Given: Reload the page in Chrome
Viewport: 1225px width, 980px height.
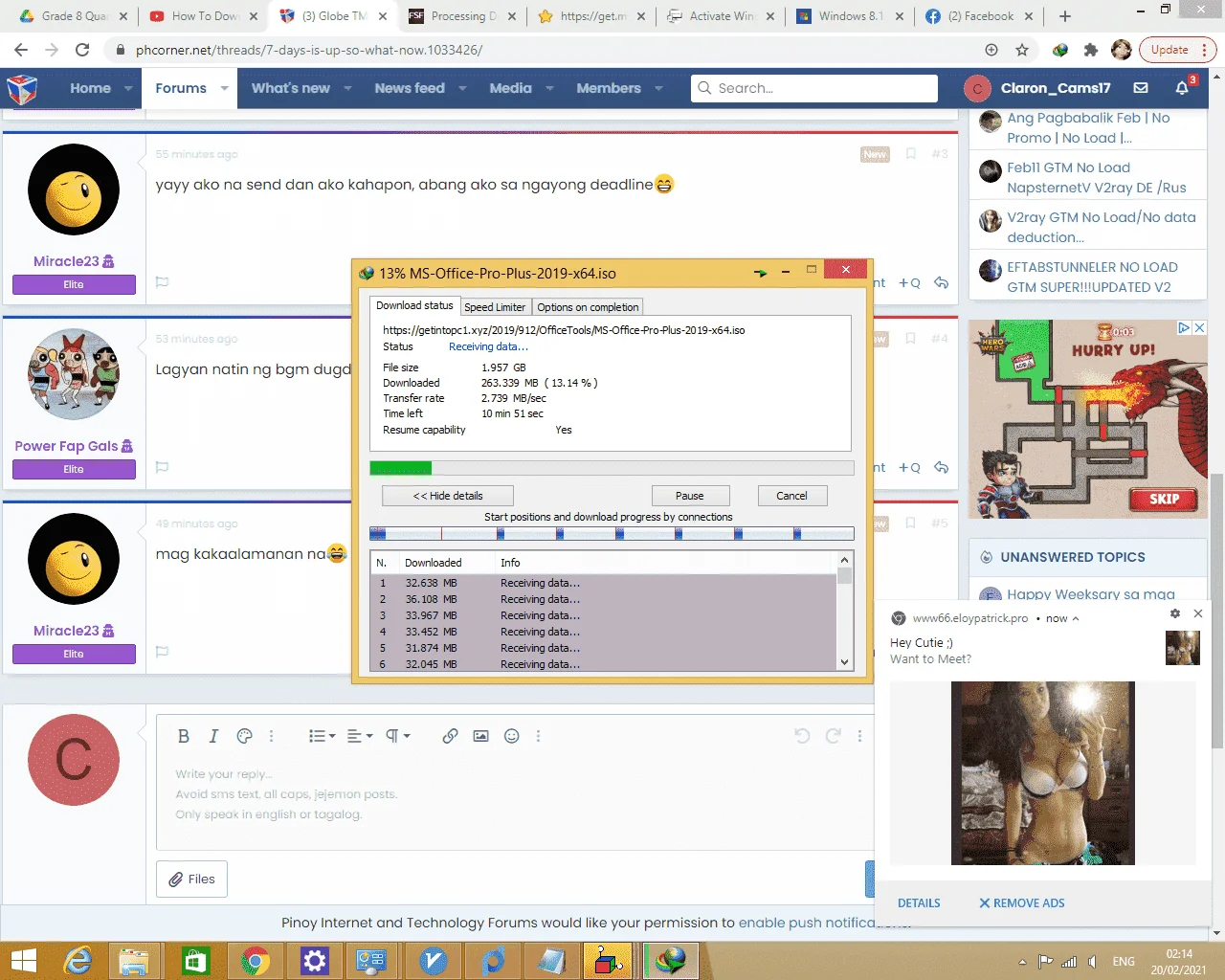Looking at the screenshot, I should point(82,50).
